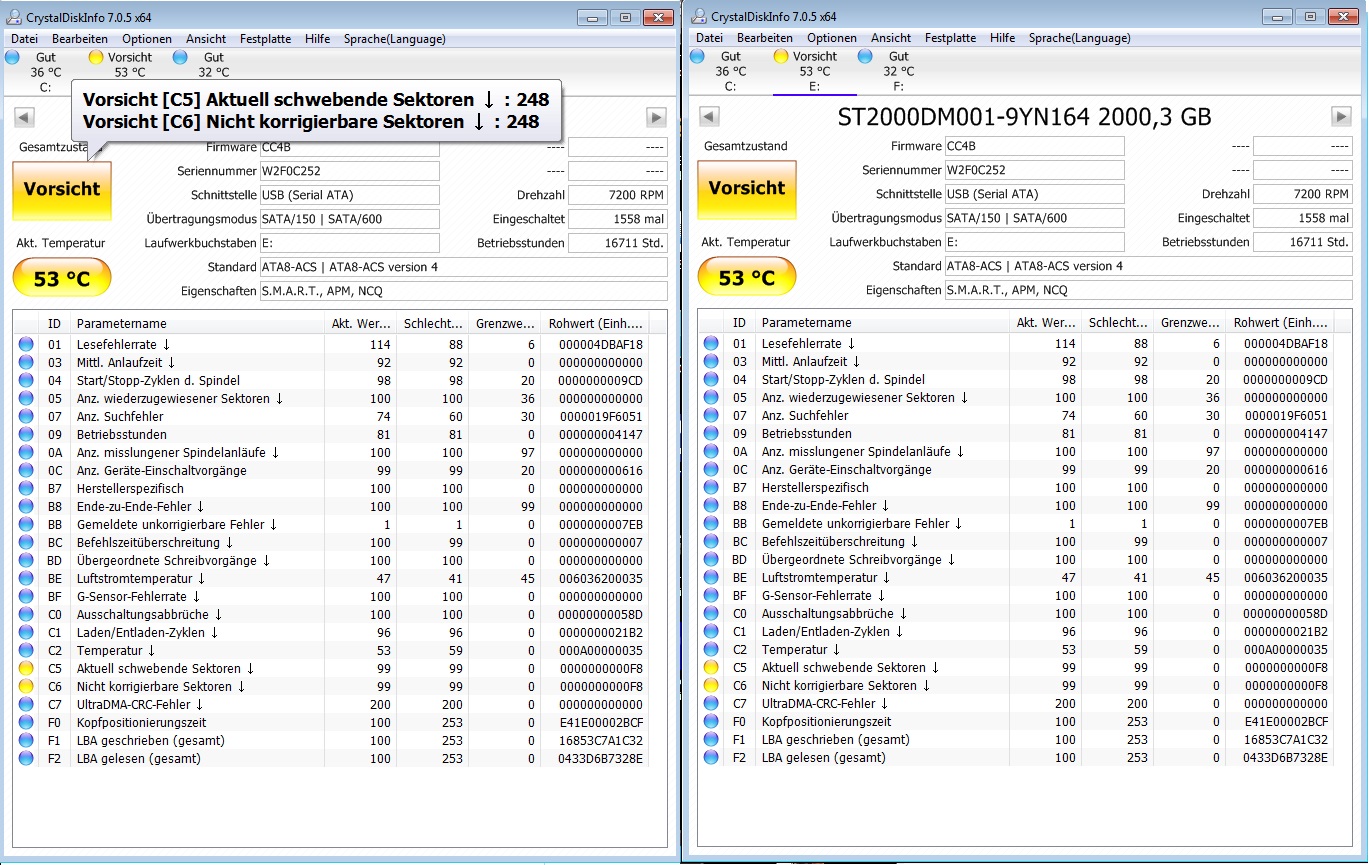1369x865 pixels.
Task: Click yellow icon for C5 row in right window
Action: [x=711, y=668]
